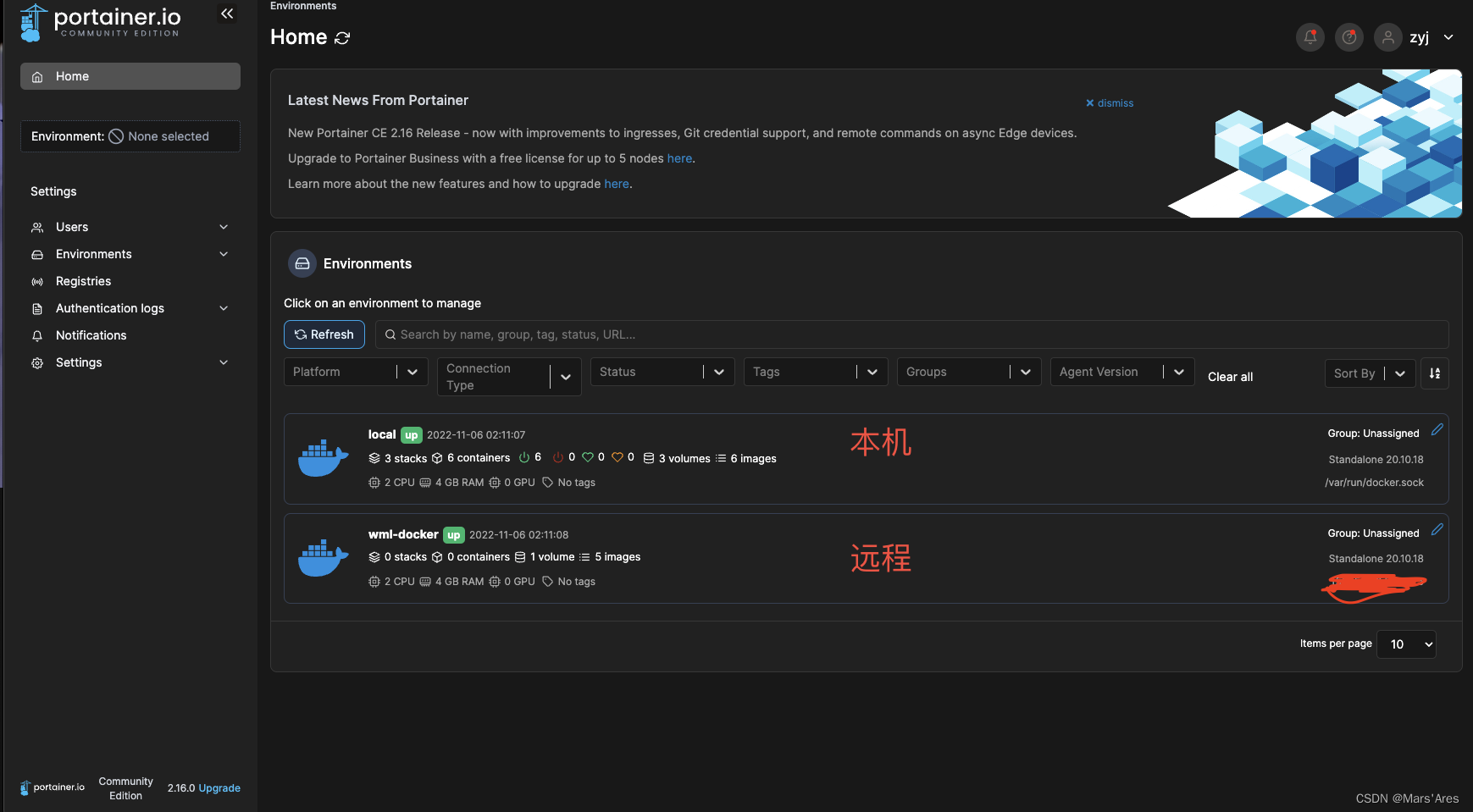
Task: Click the volumes icon in local row
Action: tap(649, 458)
